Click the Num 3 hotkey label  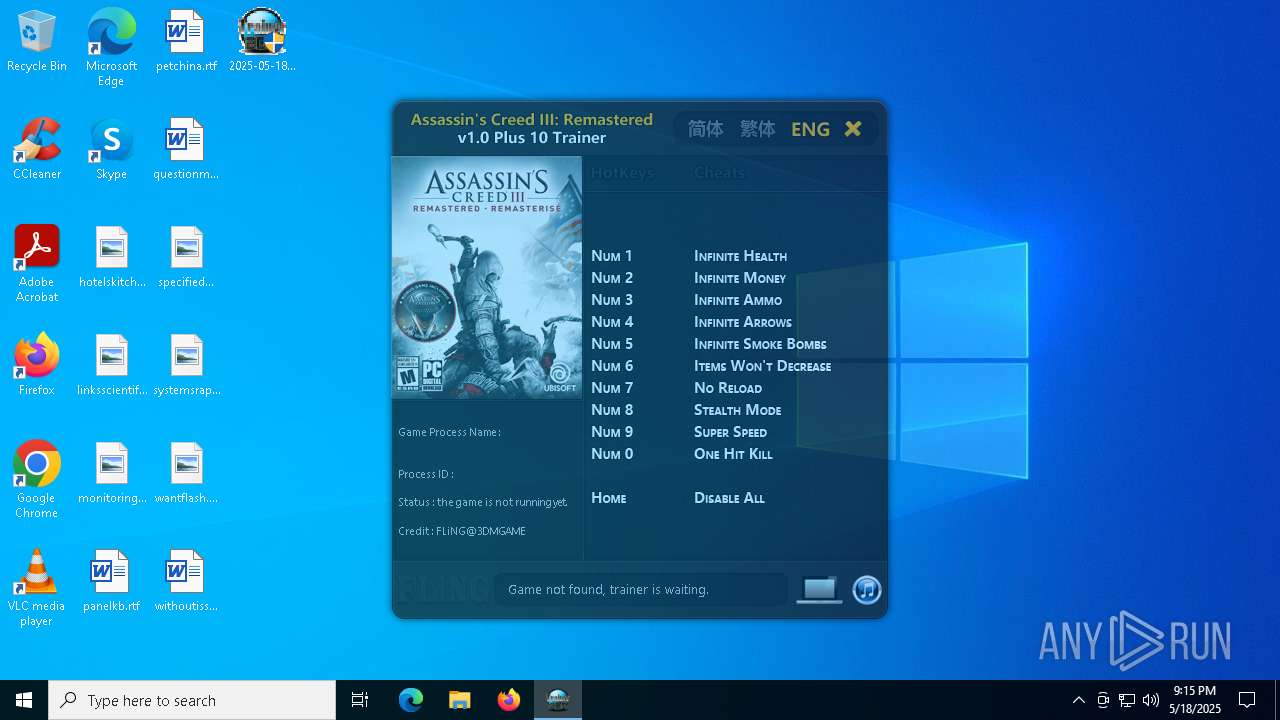click(612, 300)
